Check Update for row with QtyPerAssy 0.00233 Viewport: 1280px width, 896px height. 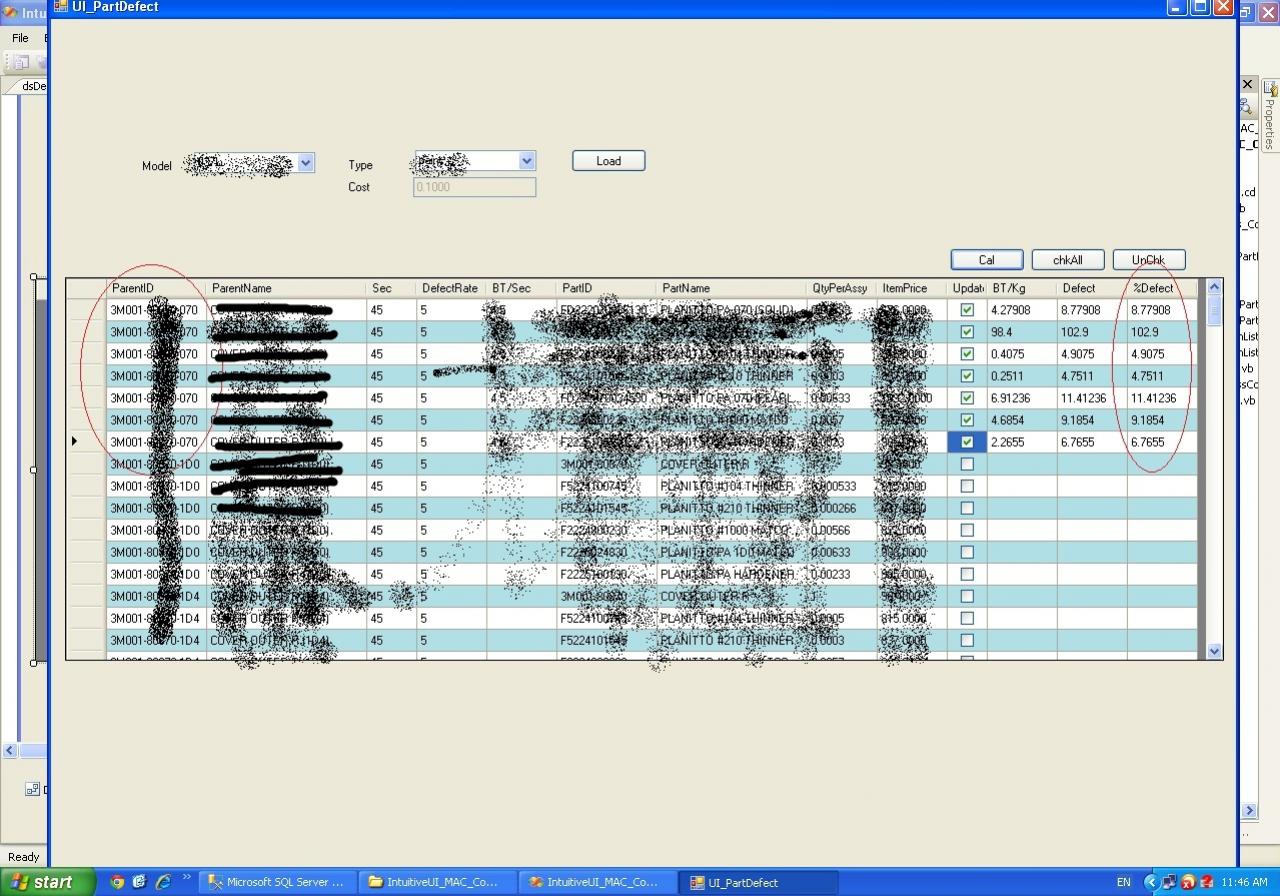click(967, 574)
